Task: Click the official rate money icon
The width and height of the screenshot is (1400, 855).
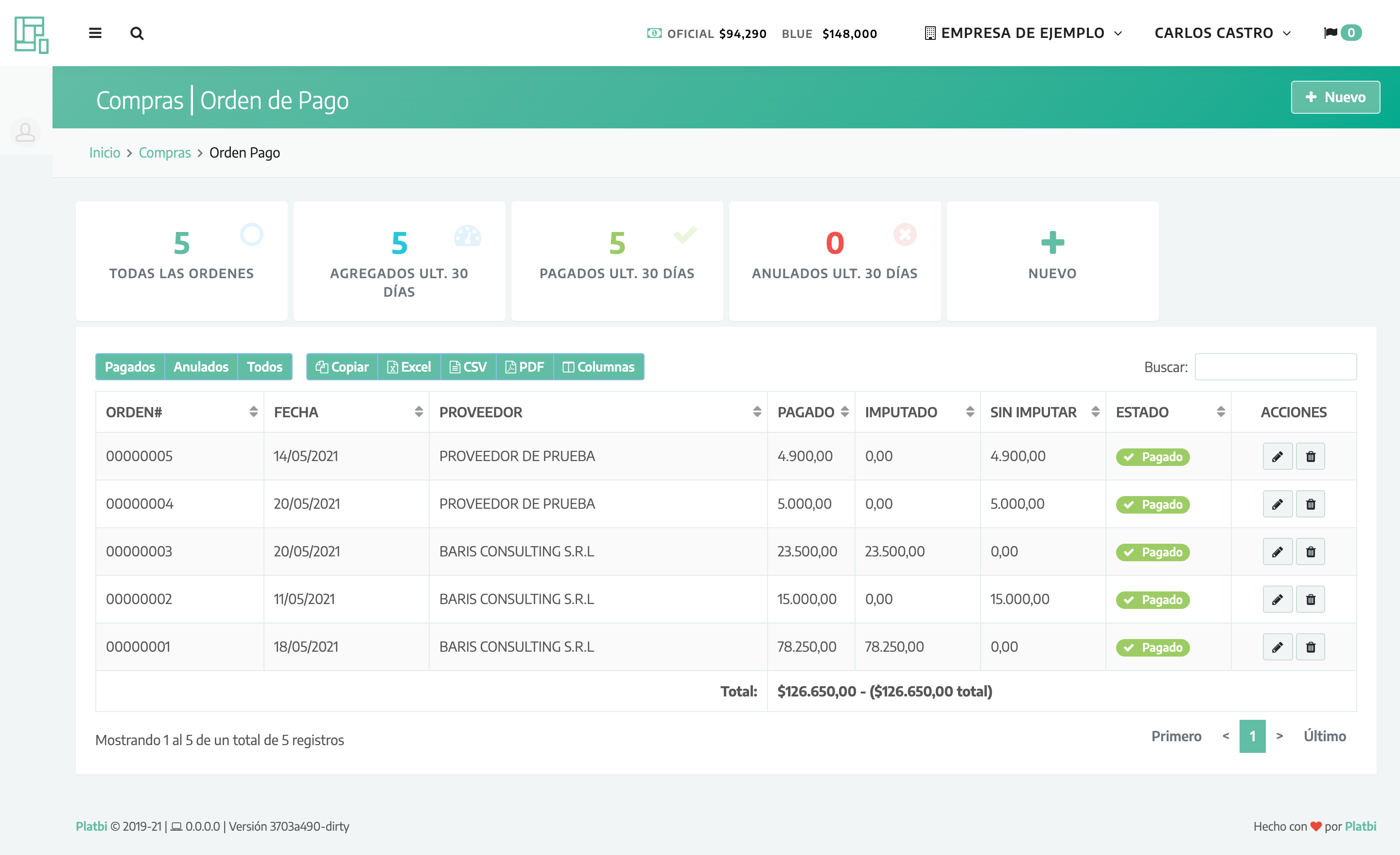Action: pos(654,34)
